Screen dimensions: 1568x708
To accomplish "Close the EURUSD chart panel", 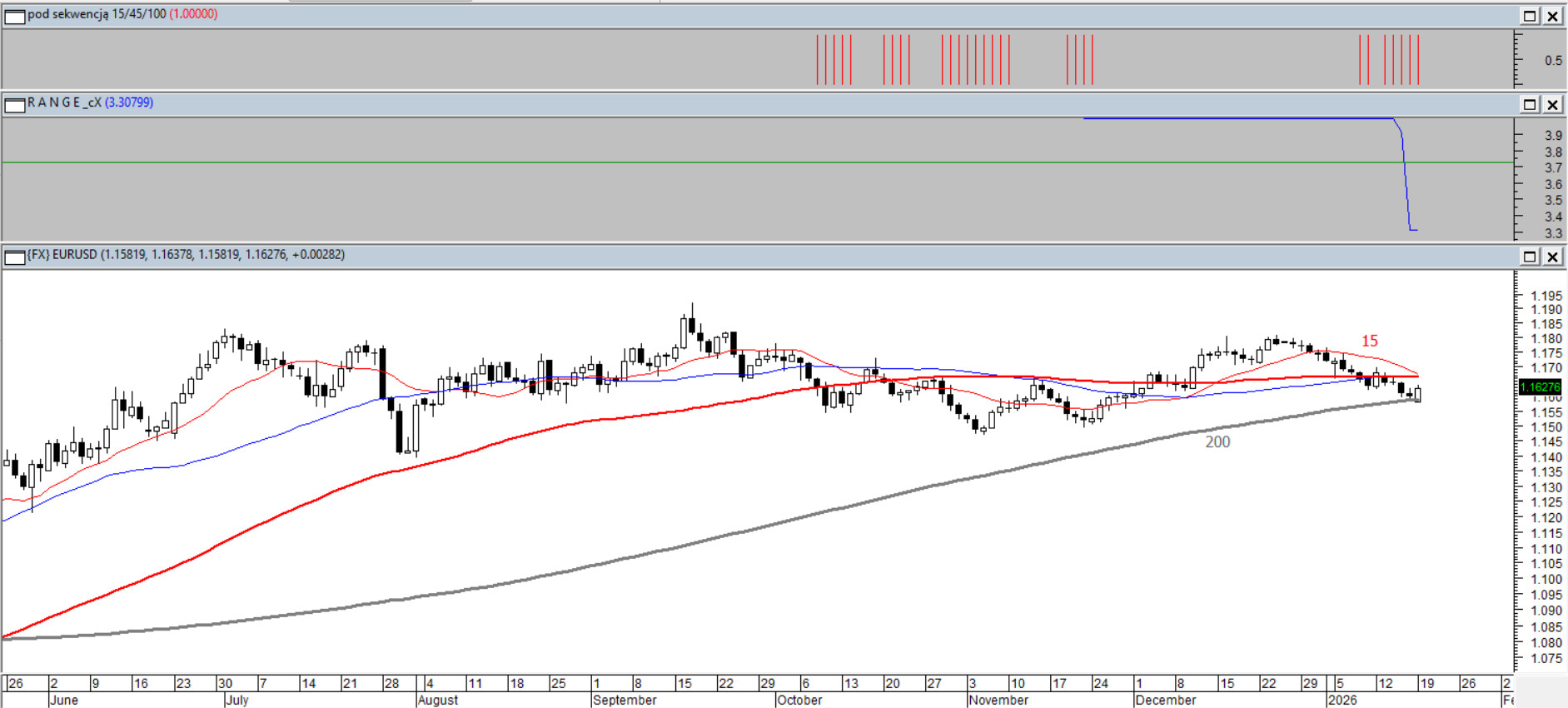I will click(1553, 257).
